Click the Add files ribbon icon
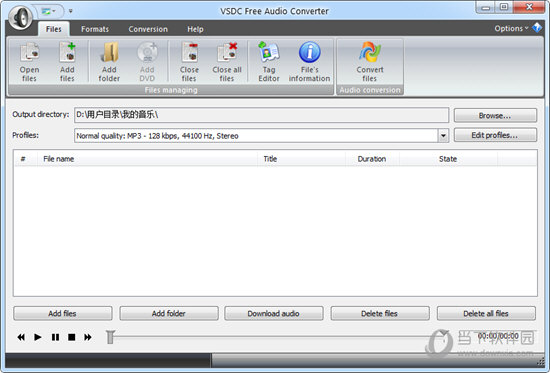 click(x=67, y=62)
